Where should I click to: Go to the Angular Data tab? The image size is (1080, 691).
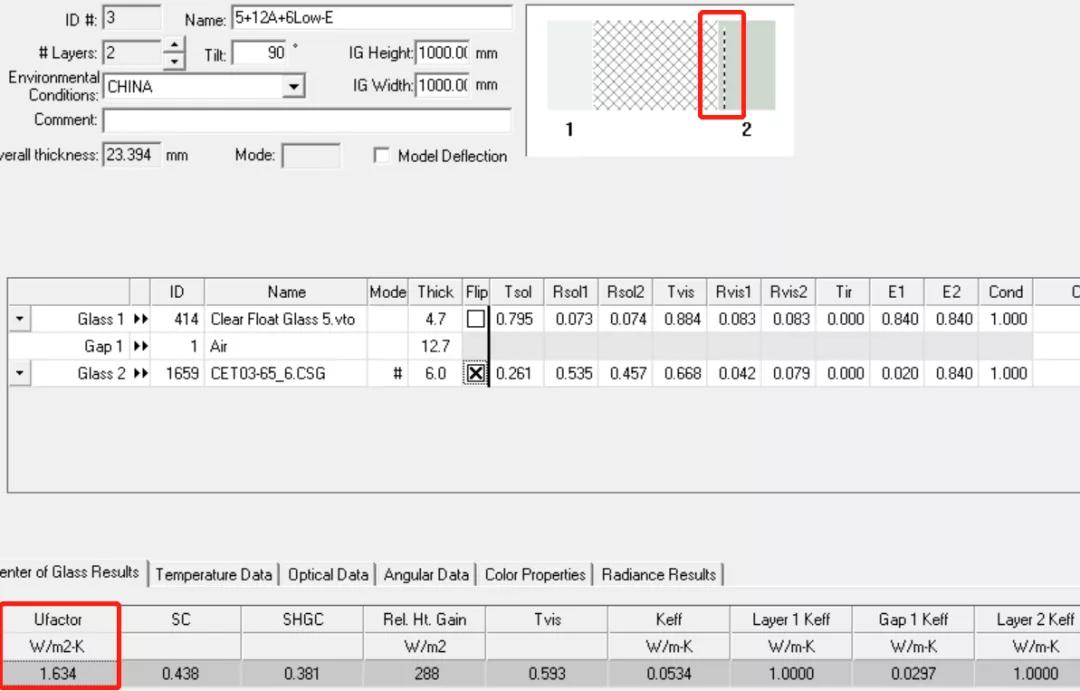click(426, 575)
